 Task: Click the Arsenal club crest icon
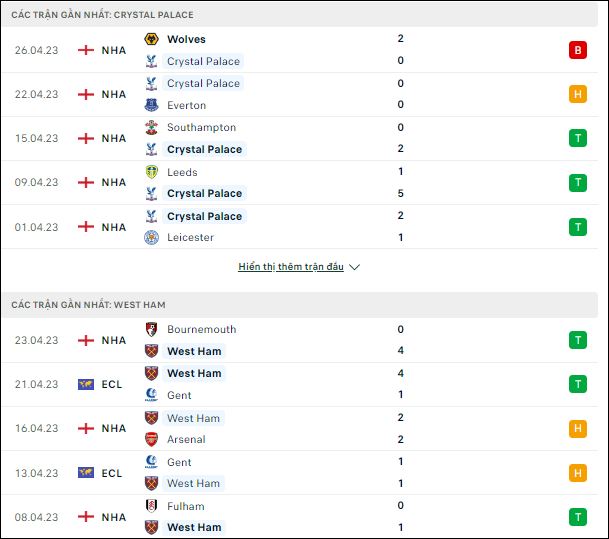point(151,439)
